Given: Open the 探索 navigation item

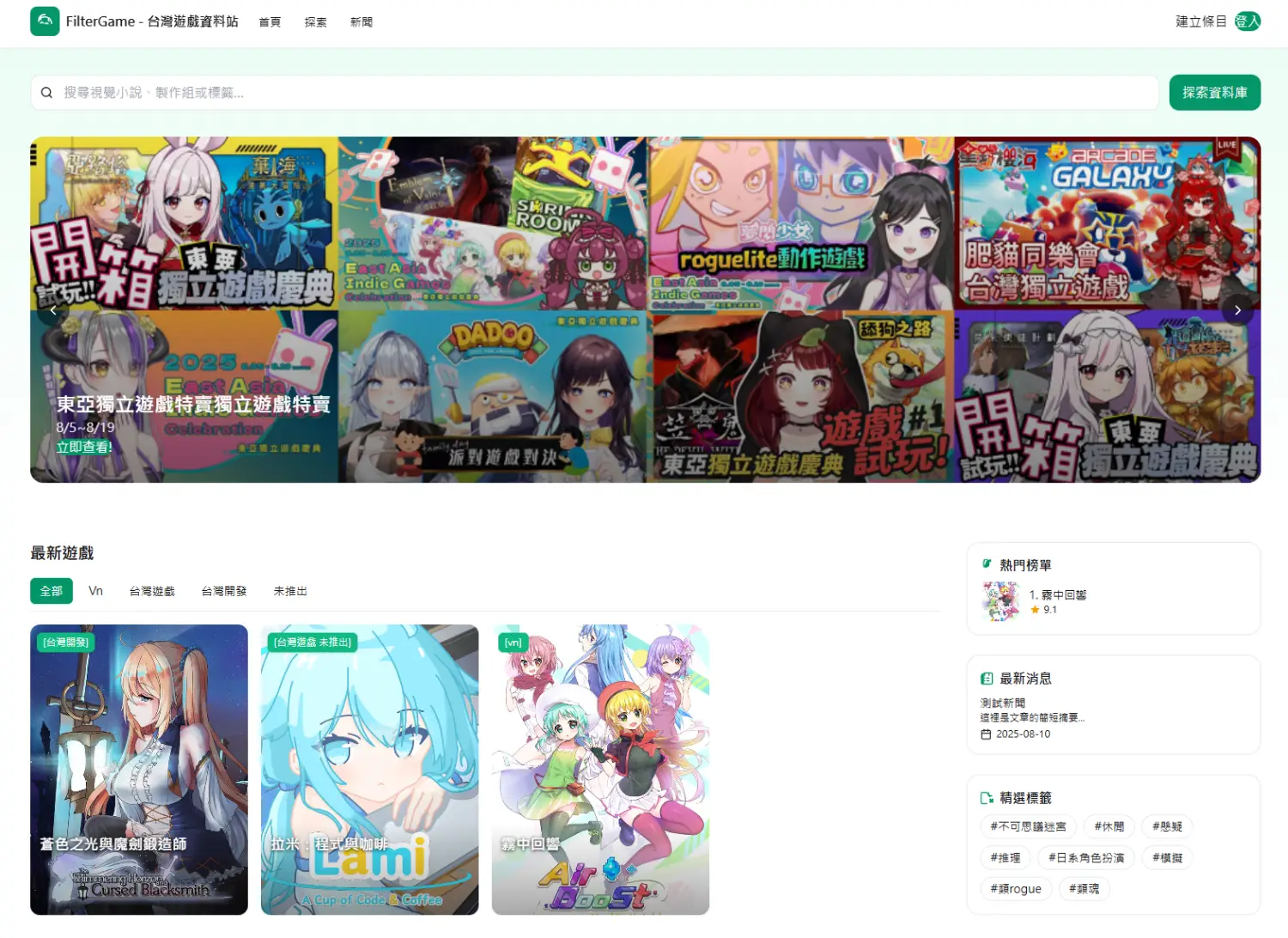Looking at the screenshot, I should pos(315,22).
